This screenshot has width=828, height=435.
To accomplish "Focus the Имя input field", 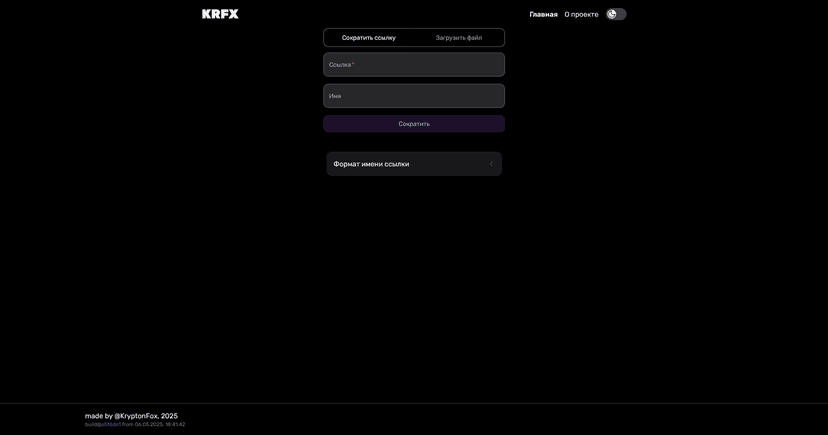I will pyautogui.click(x=414, y=96).
